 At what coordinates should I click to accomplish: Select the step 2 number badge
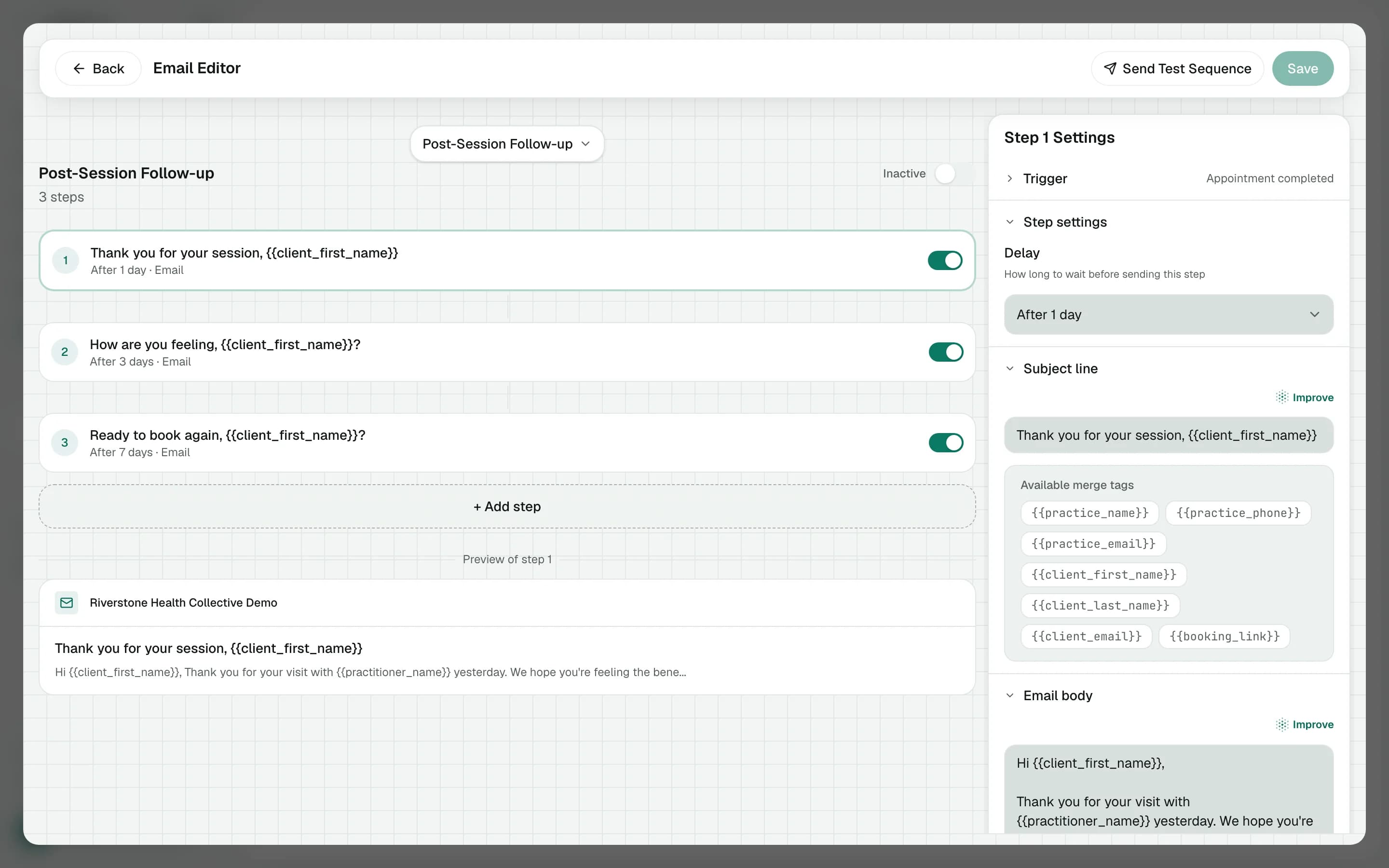[64, 352]
